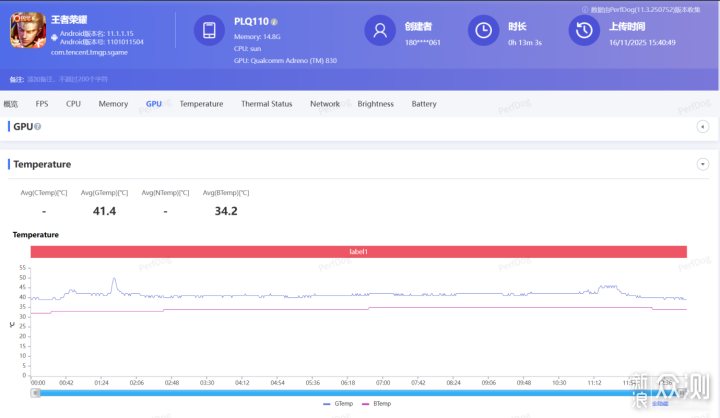Screen dimensions: 720x418
Task: Click the upload time history icon
Action: click(x=582, y=31)
